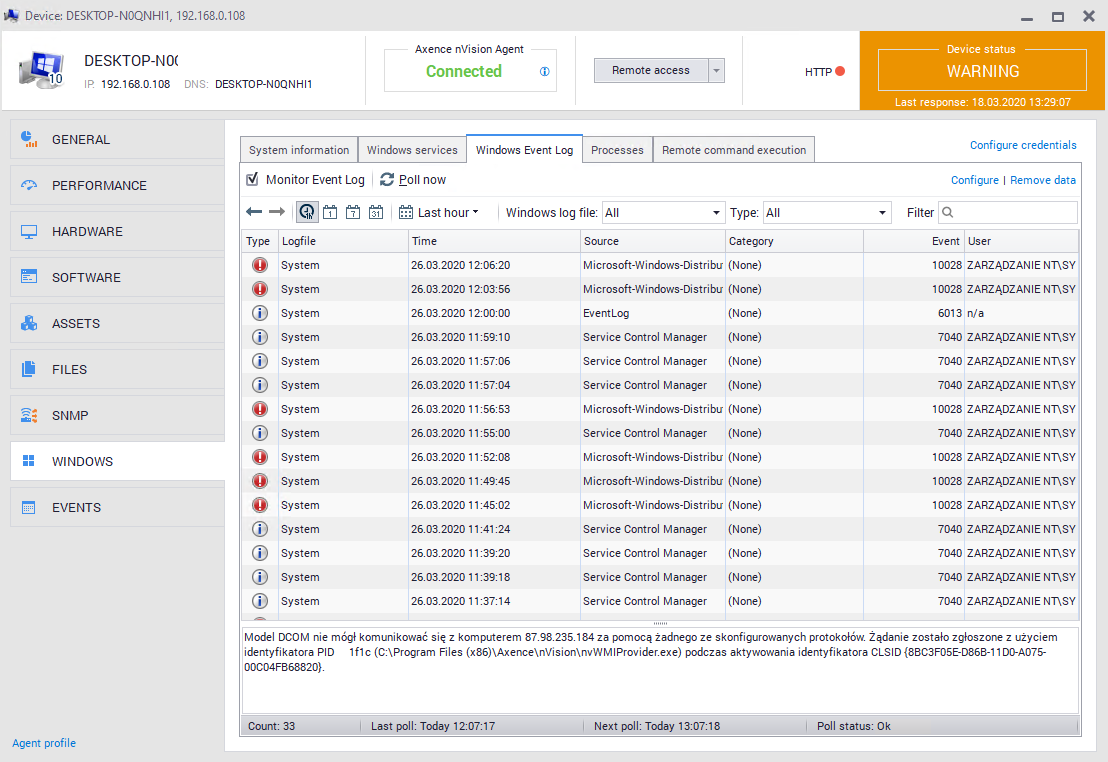Screen dimensions: 1108x762
Task: Open the Last hour time range dropdown
Action: coord(440,212)
